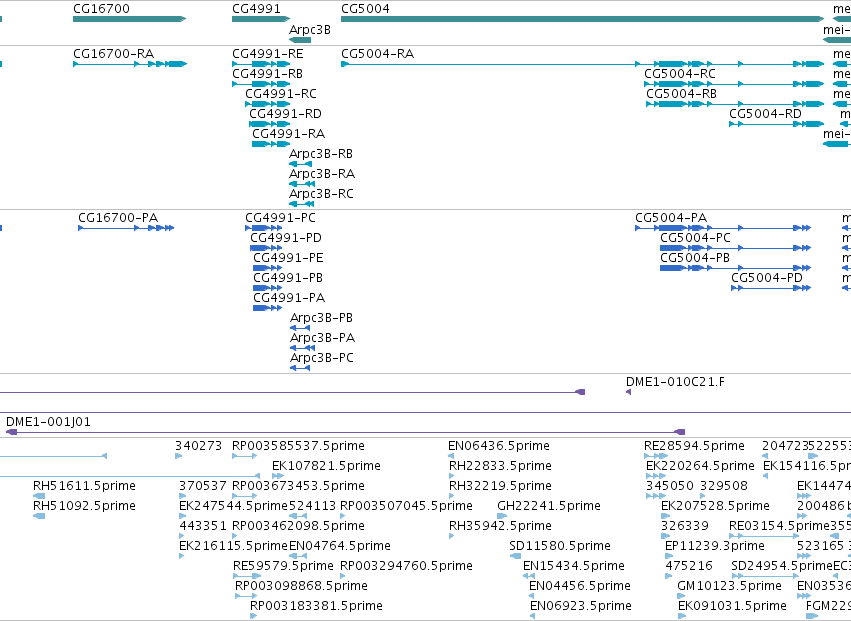Click EST RE59579.5prime
The width and height of the screenshot is (851, 621).
247,576
